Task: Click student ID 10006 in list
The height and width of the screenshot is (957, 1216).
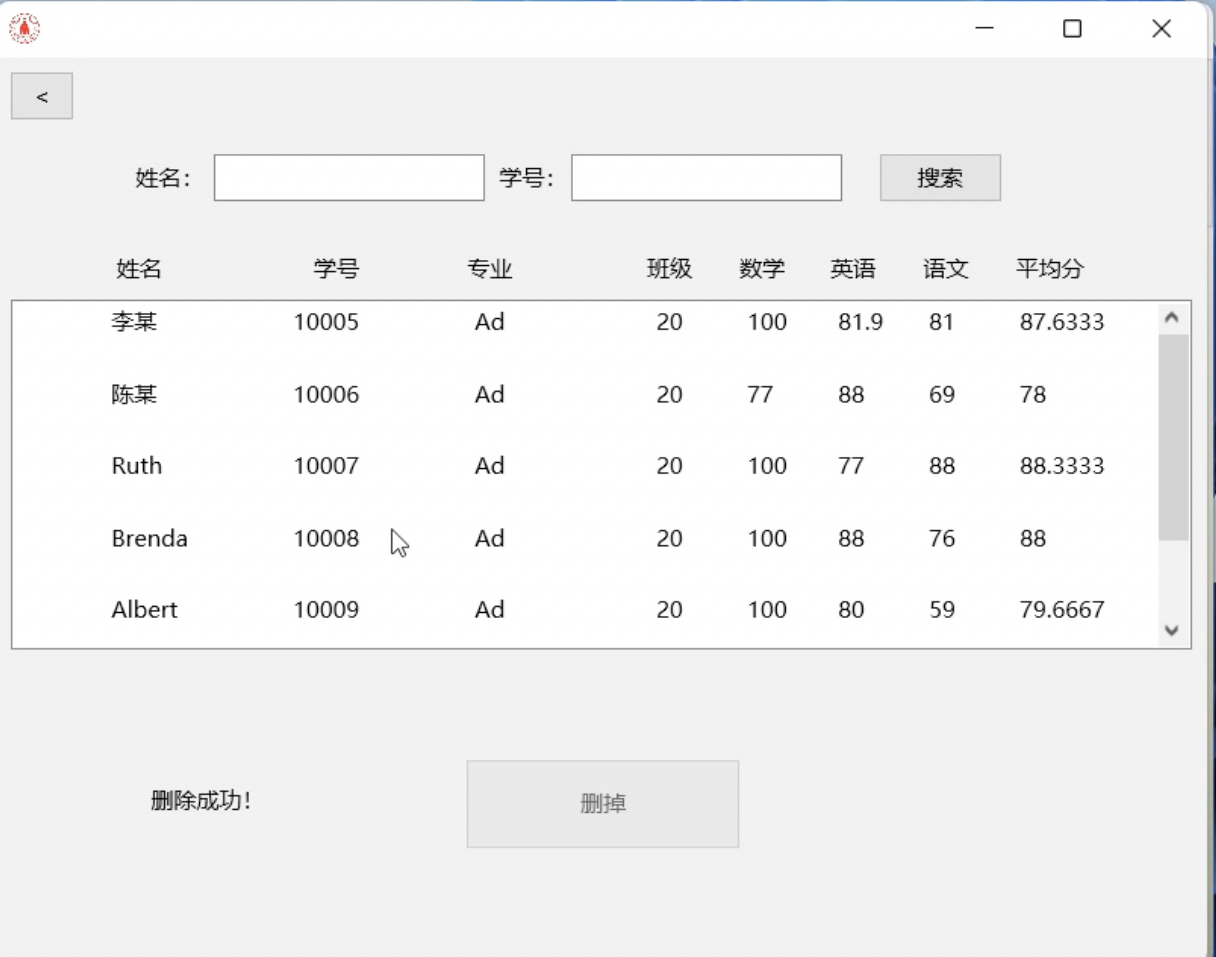Action: [326, 395]
